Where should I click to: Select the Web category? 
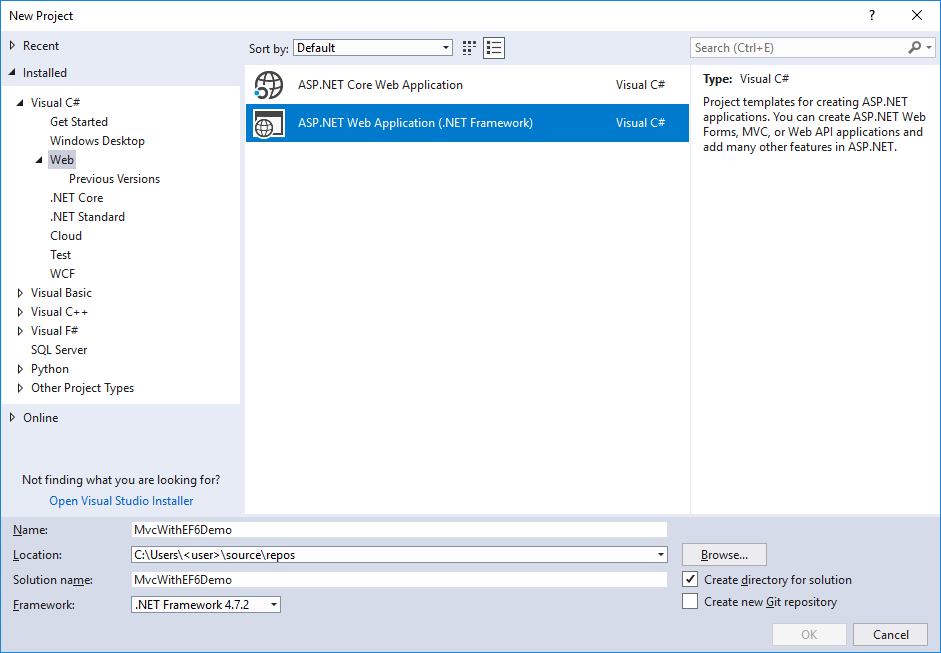(x=62, y=160)
